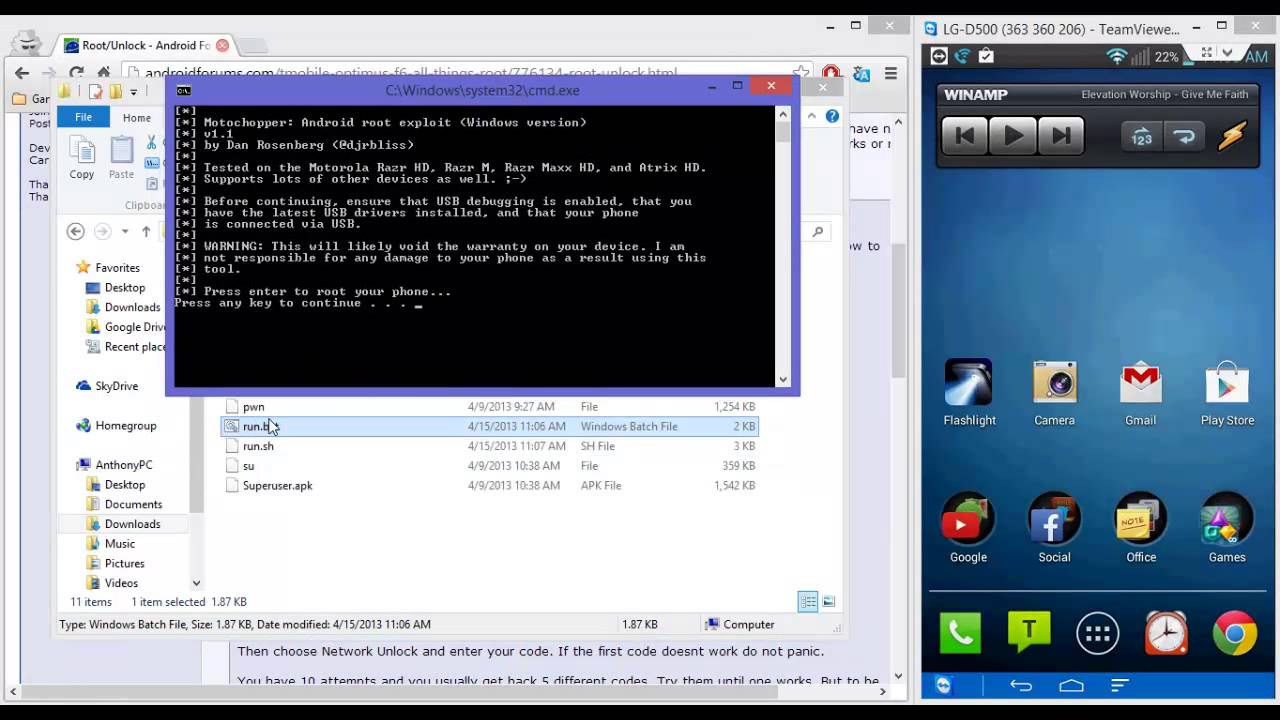The image size is (1280, 720).
Task: Toggle Winamp repeat mode button
Action: pos(1184,137)
